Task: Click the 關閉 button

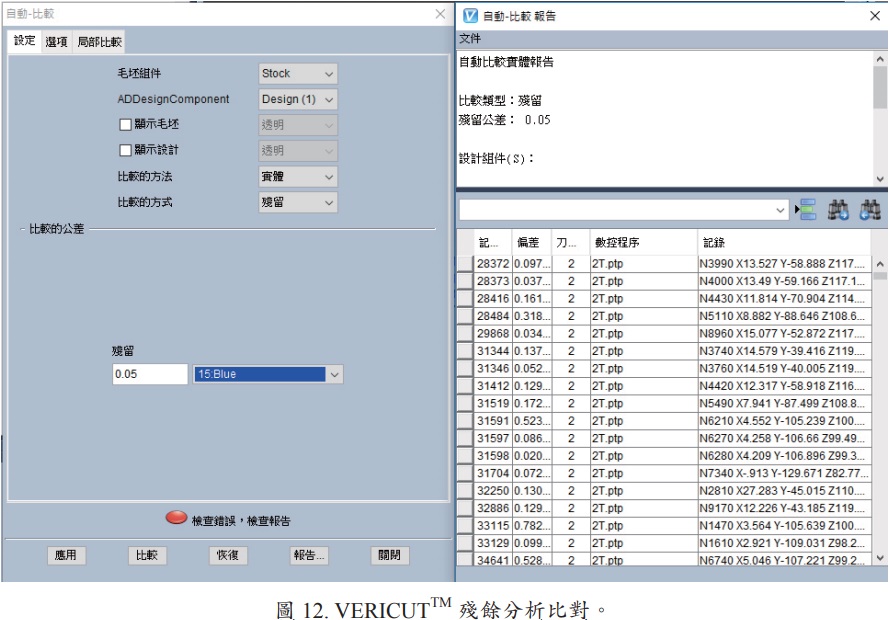Action: (x=389, y=555)
